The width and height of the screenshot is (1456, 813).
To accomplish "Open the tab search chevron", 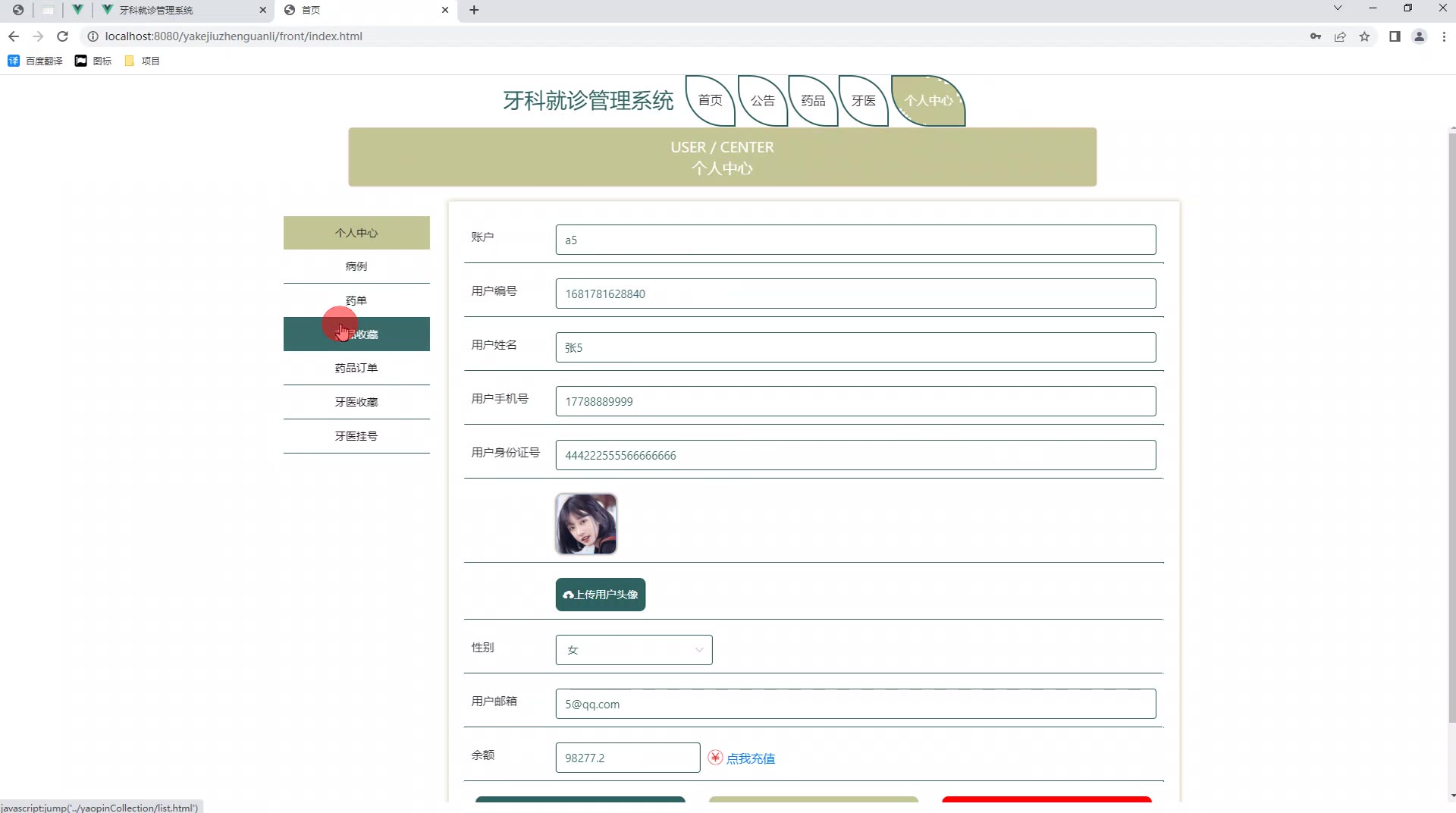I will [x=1338, y=8].
